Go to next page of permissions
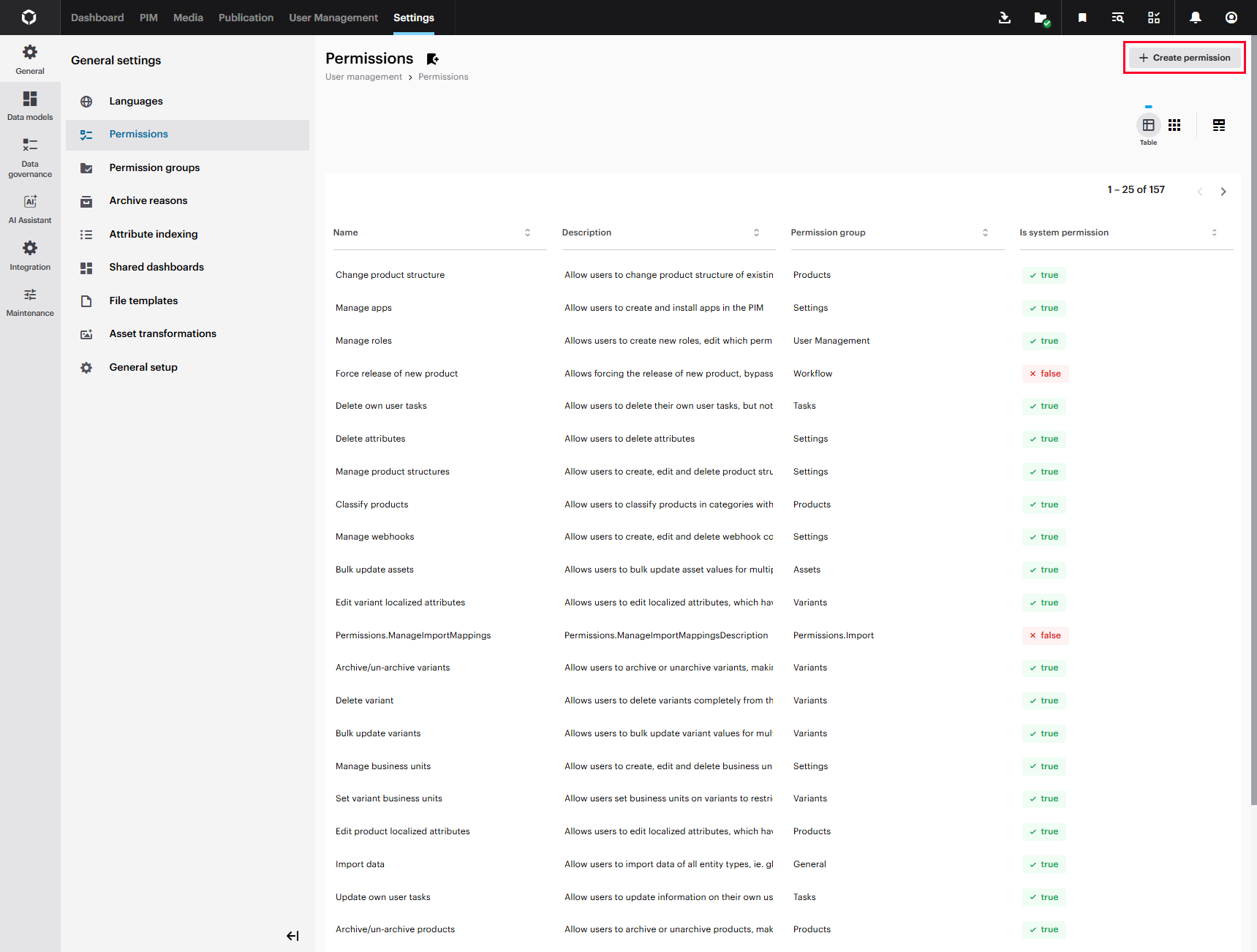Viewport: 1257px width, 952px height. tap(1223, 192)
